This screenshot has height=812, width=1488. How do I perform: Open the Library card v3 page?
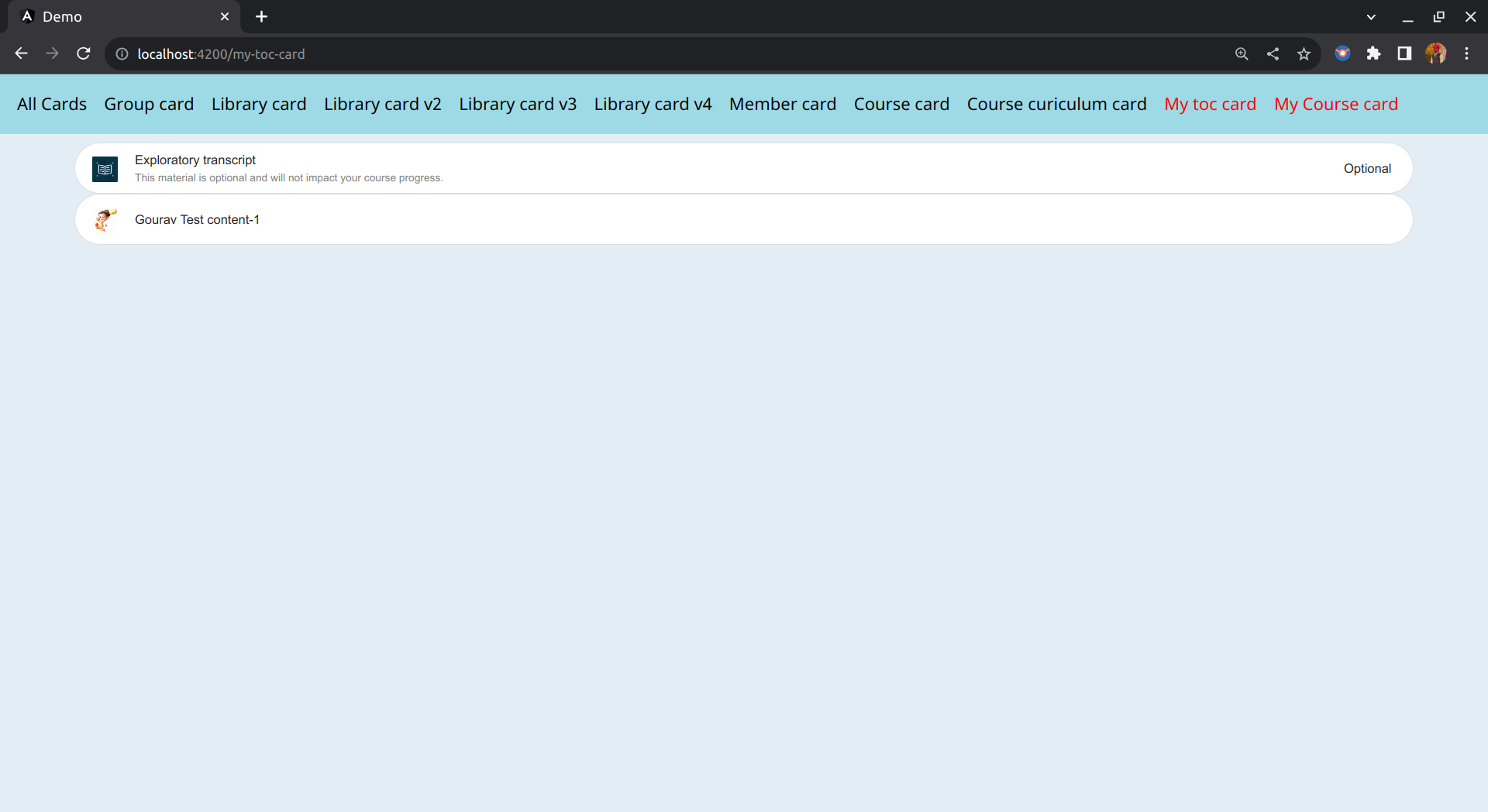(x=518, y=104)
